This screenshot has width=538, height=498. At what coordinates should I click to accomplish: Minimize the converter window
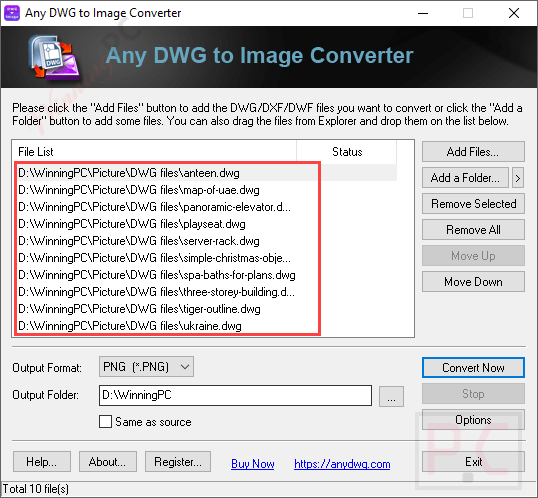(x=423, y=13)
